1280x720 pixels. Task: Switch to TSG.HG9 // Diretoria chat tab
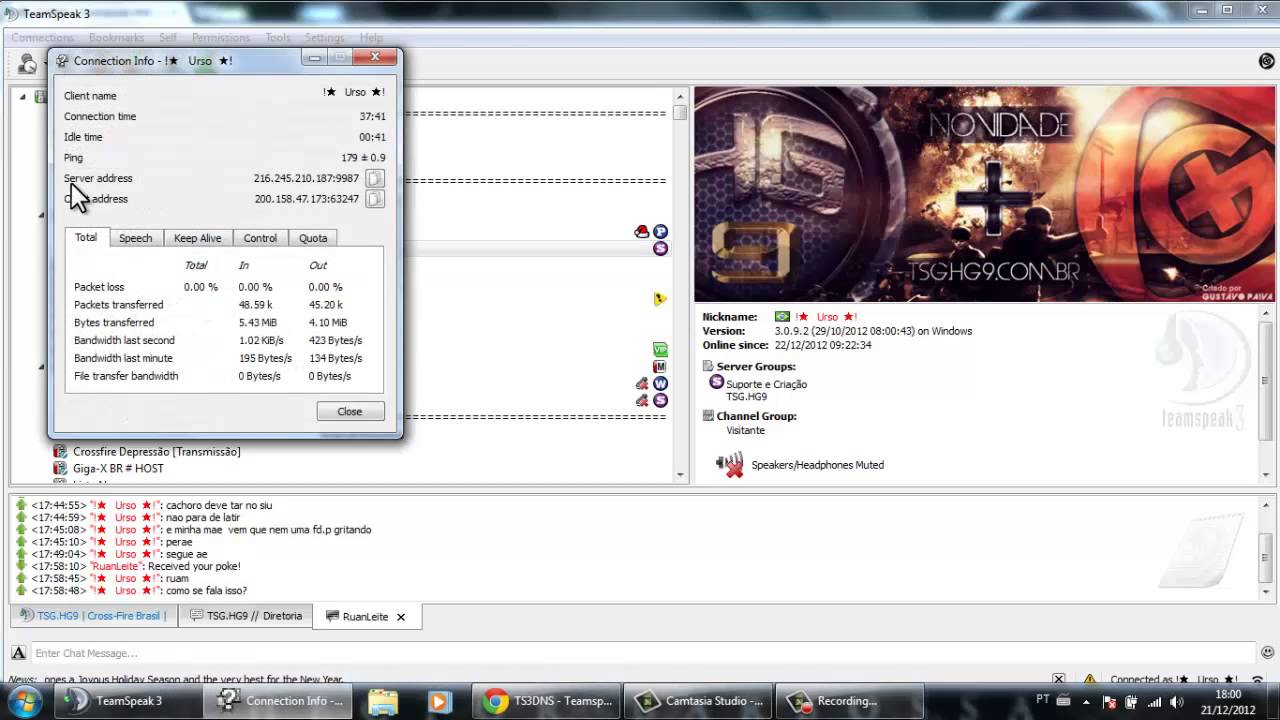click(x=245, y=616)
